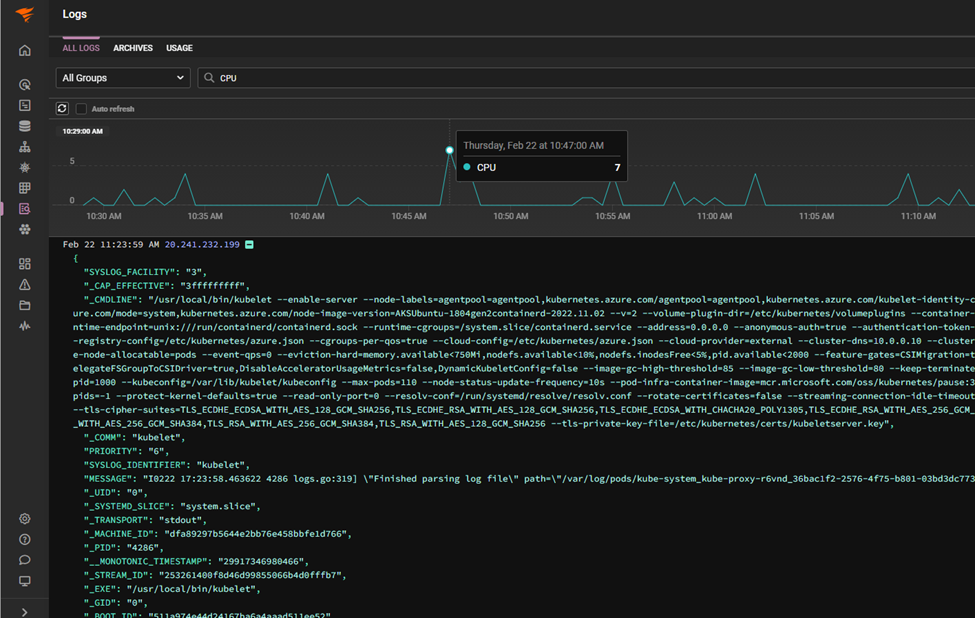975x618 pixels.
Task: Open the All Groups dropdown
Action: [123, 78]
